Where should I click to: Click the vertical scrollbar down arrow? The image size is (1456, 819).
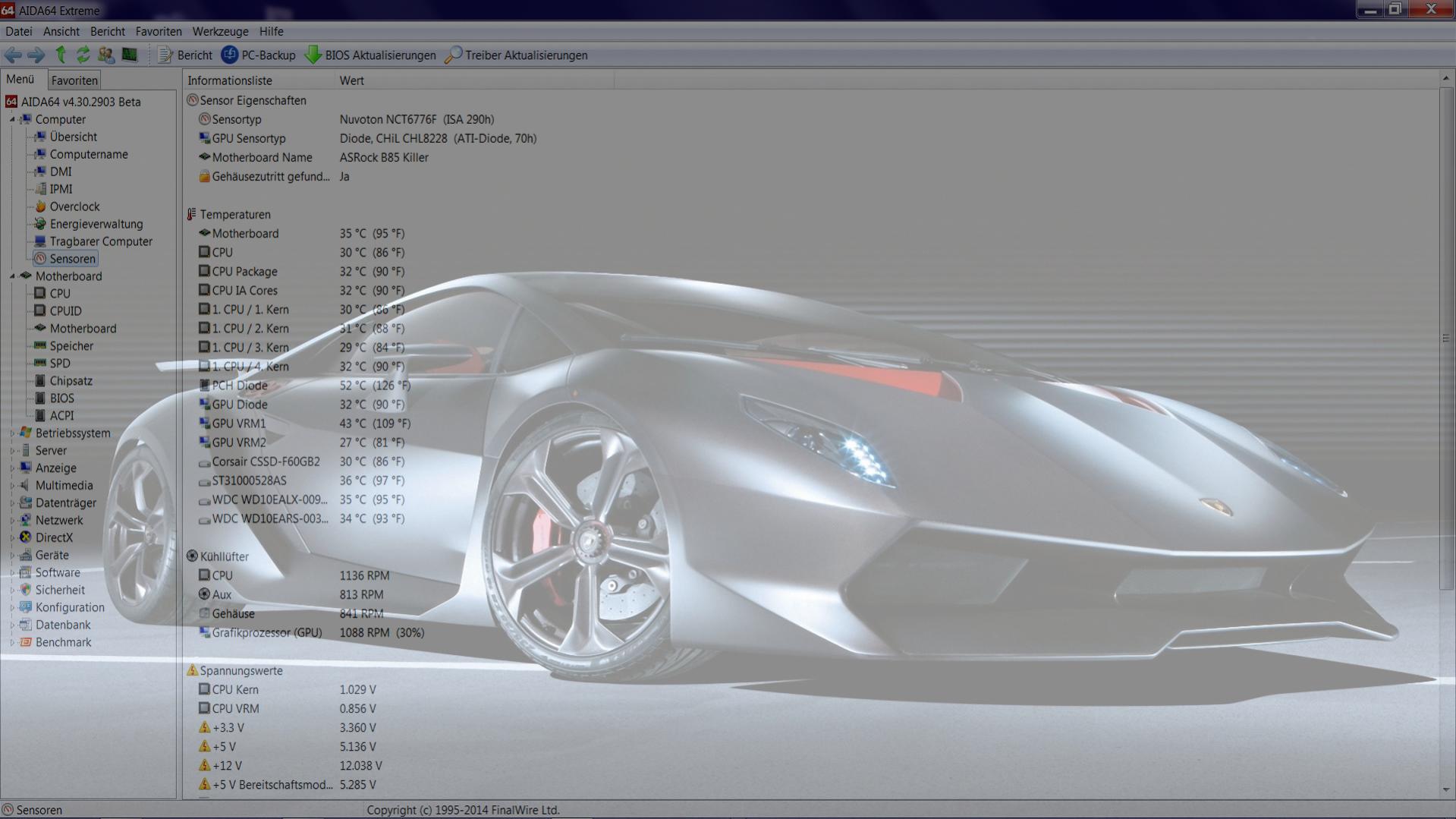point(1446,790)
